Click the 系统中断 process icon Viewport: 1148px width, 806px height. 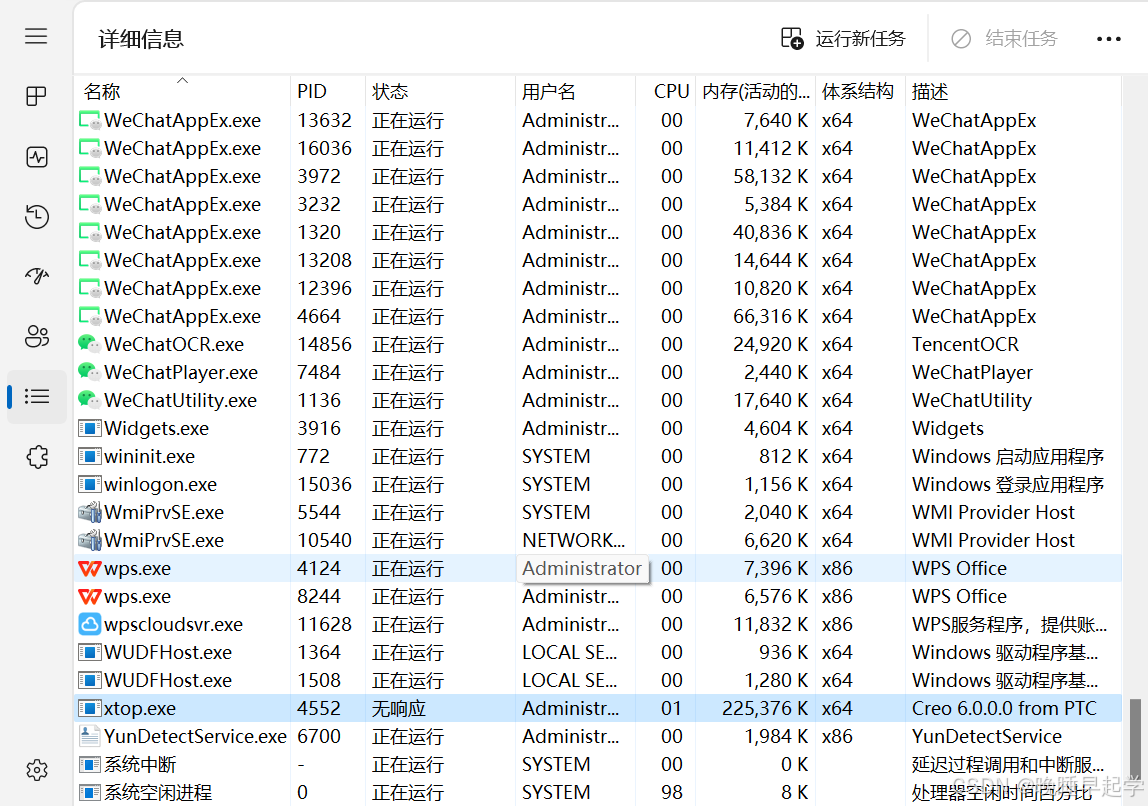(89, 764)
